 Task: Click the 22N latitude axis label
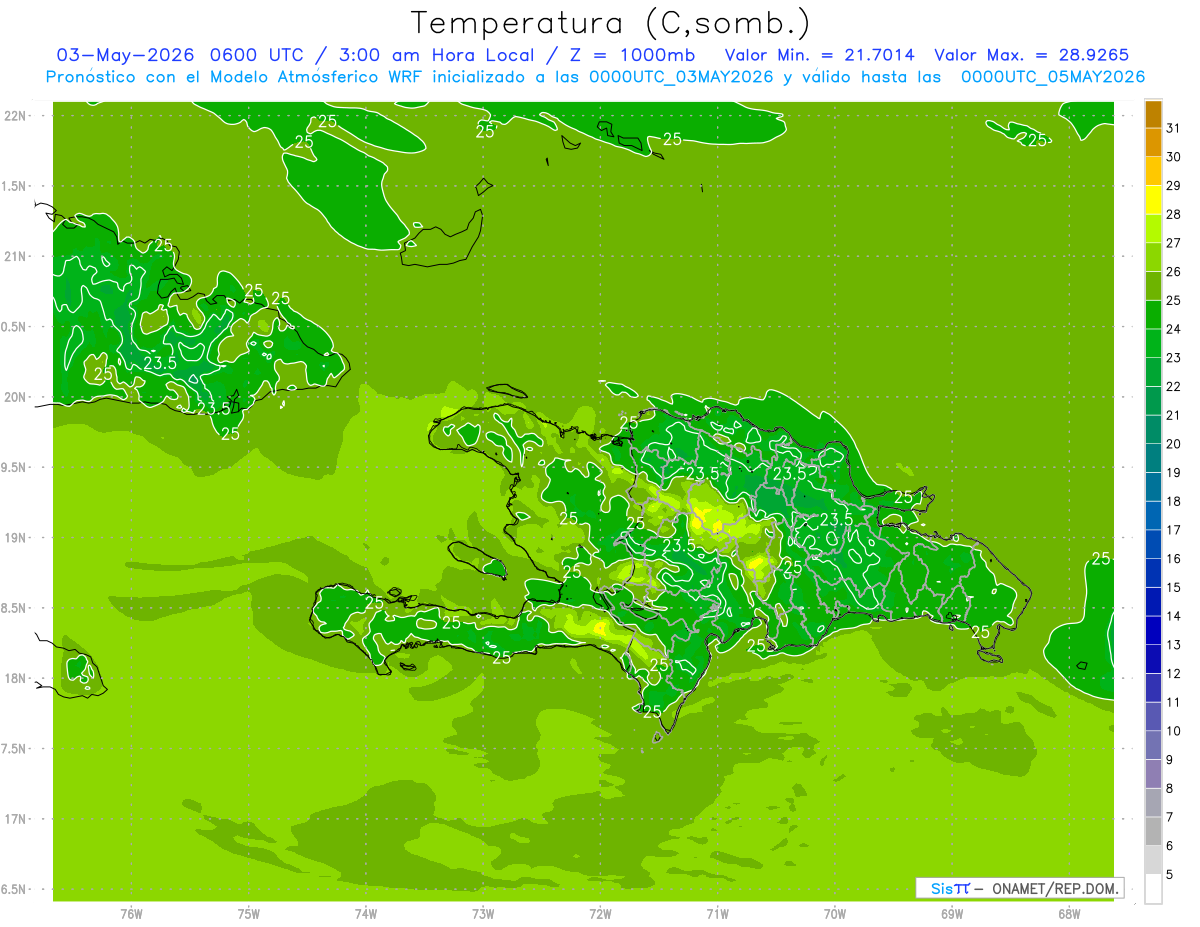(x=15, y=115)
